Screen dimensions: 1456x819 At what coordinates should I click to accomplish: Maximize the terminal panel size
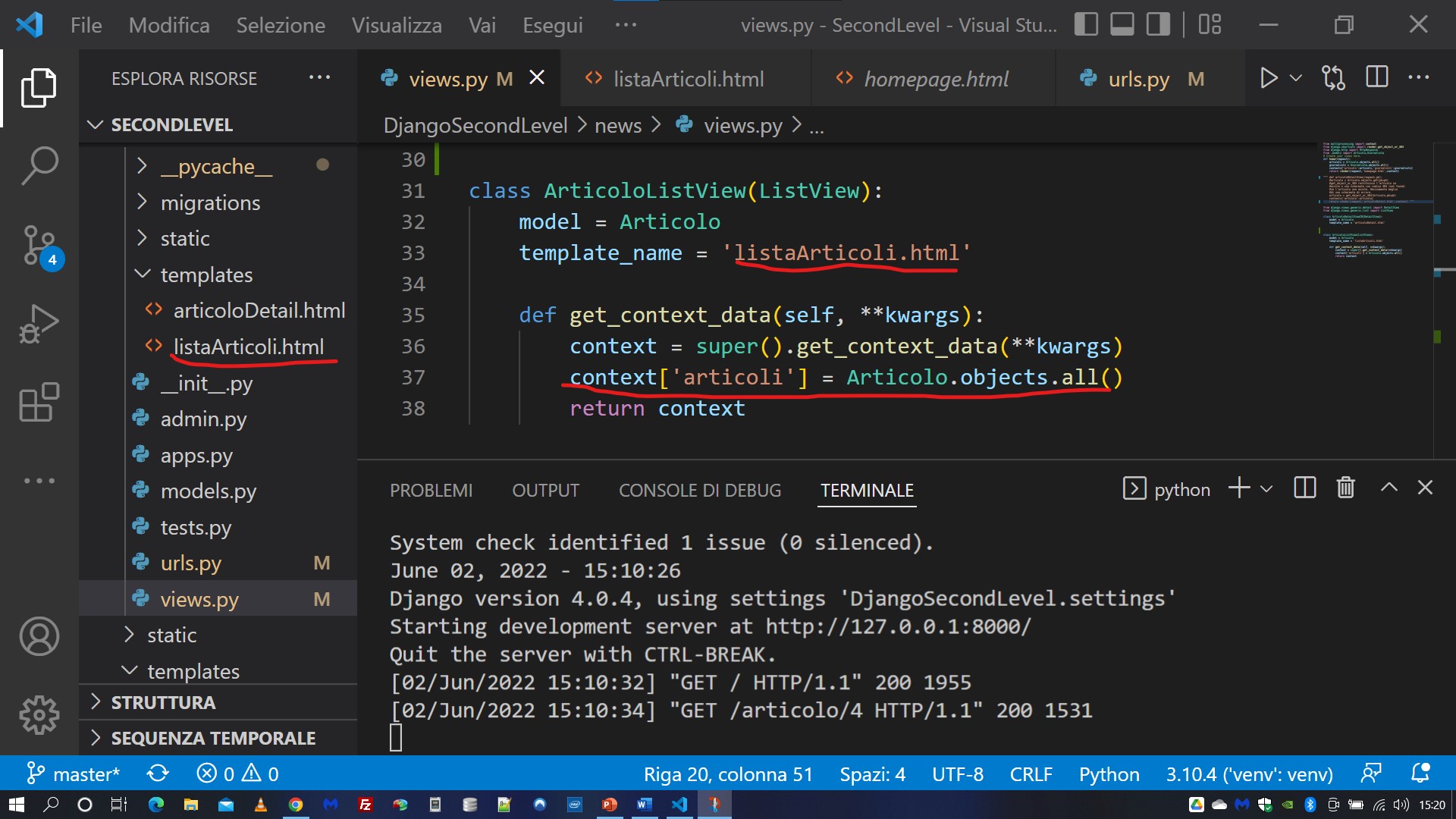click(x=1389, y=488)
